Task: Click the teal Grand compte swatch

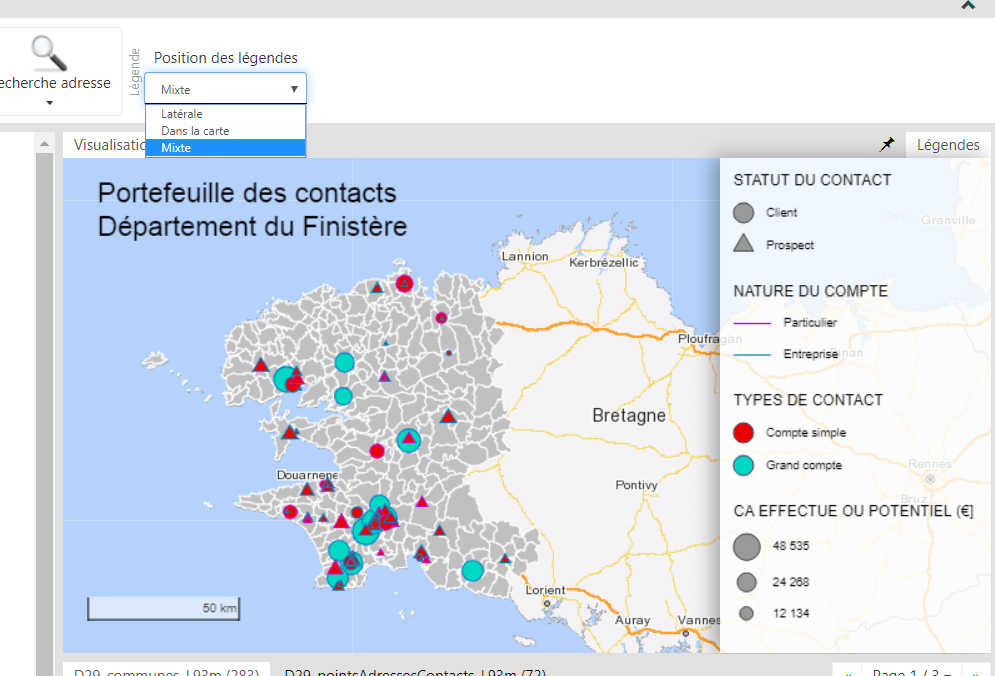Action: pyautogui.click(x=743, y=465)
